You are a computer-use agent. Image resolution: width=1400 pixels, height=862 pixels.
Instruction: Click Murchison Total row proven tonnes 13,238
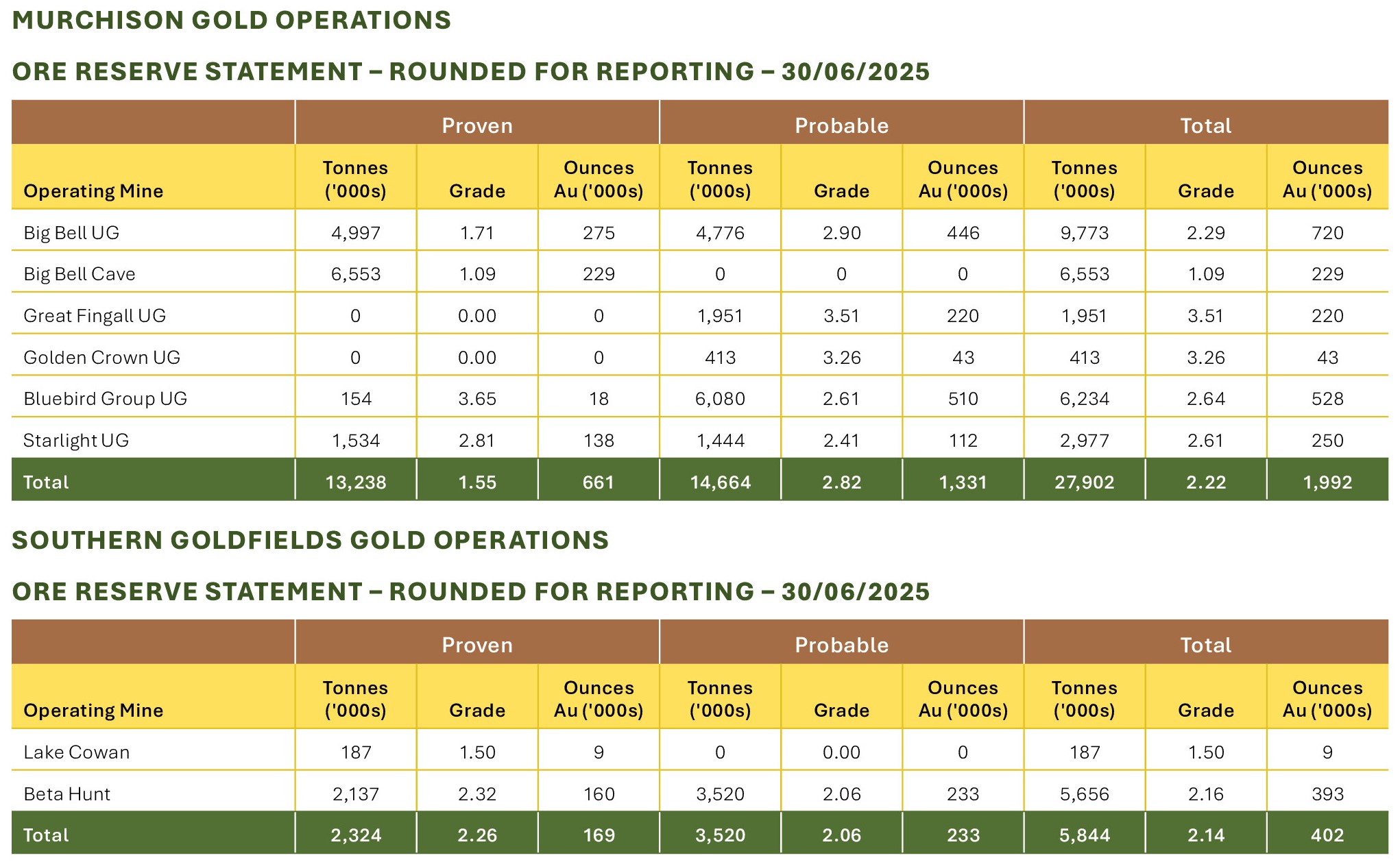coord(356,482)
